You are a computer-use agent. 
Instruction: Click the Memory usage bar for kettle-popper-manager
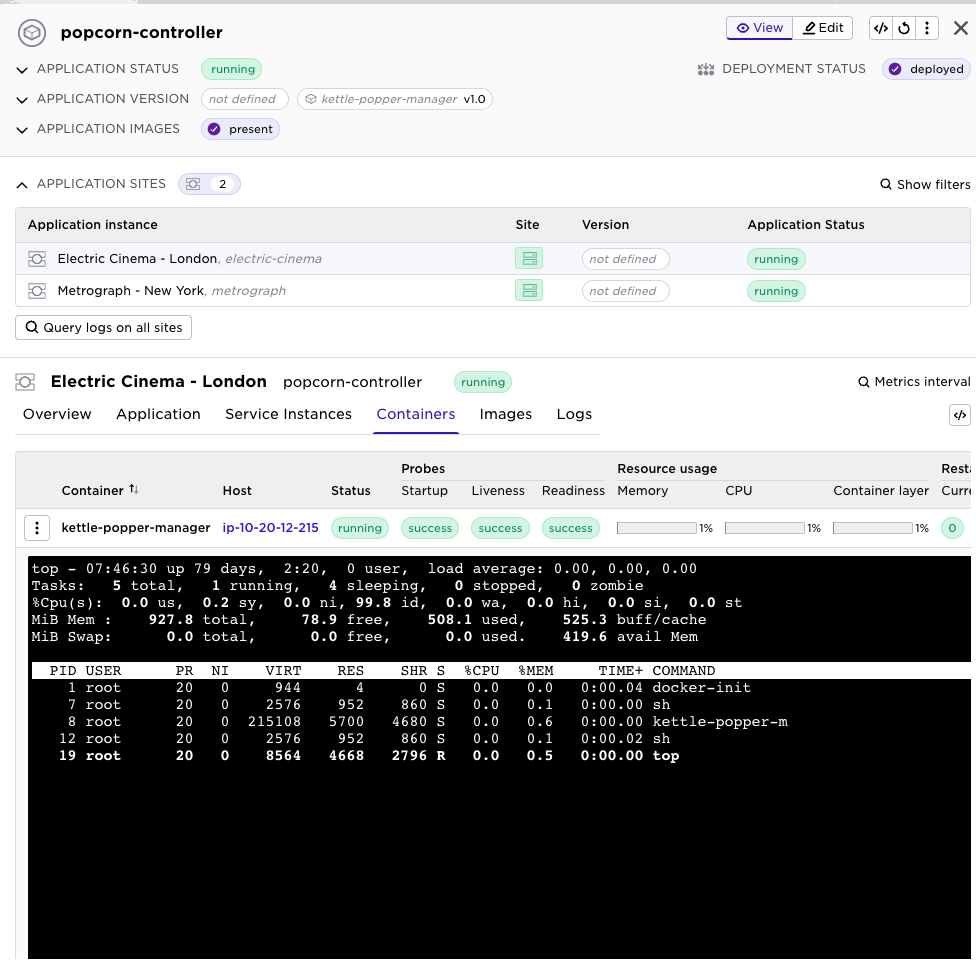click(656, 528)
